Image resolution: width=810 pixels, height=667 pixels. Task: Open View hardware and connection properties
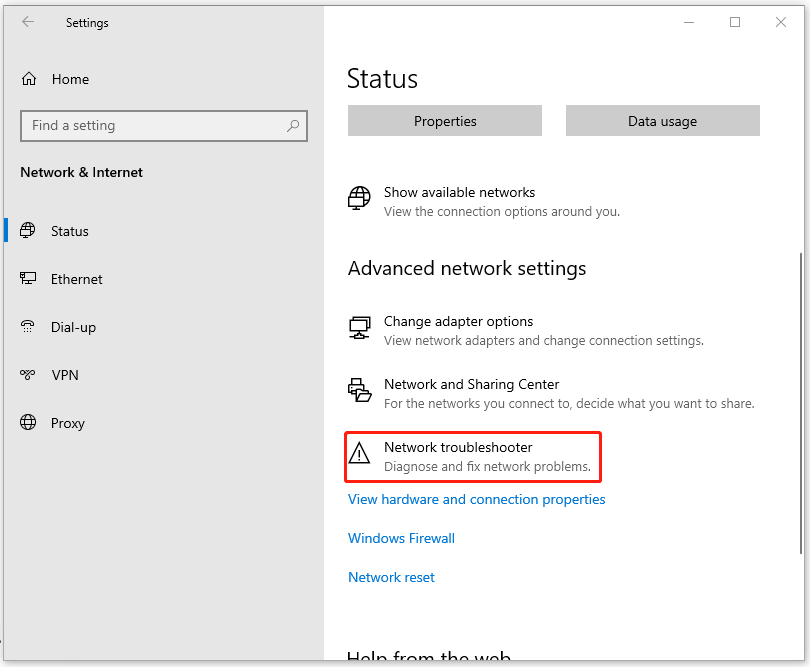476,499
